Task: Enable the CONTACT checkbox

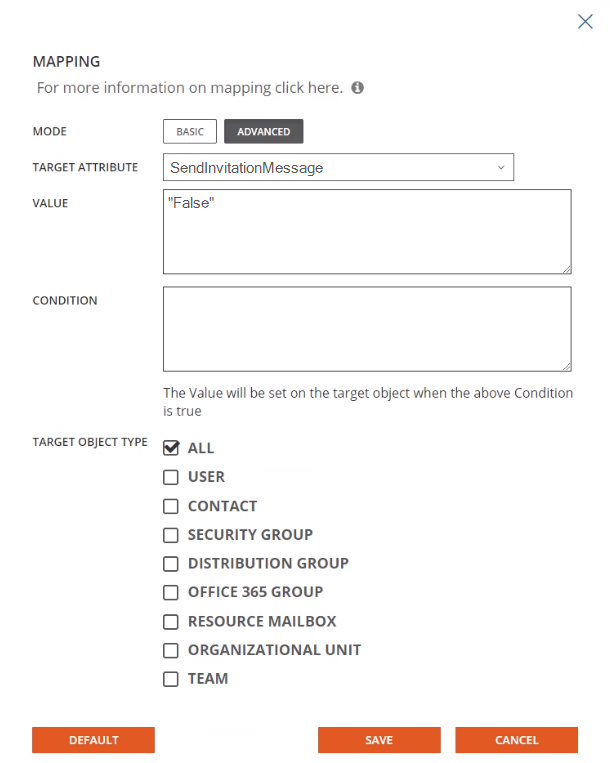Action: [171, 506]
